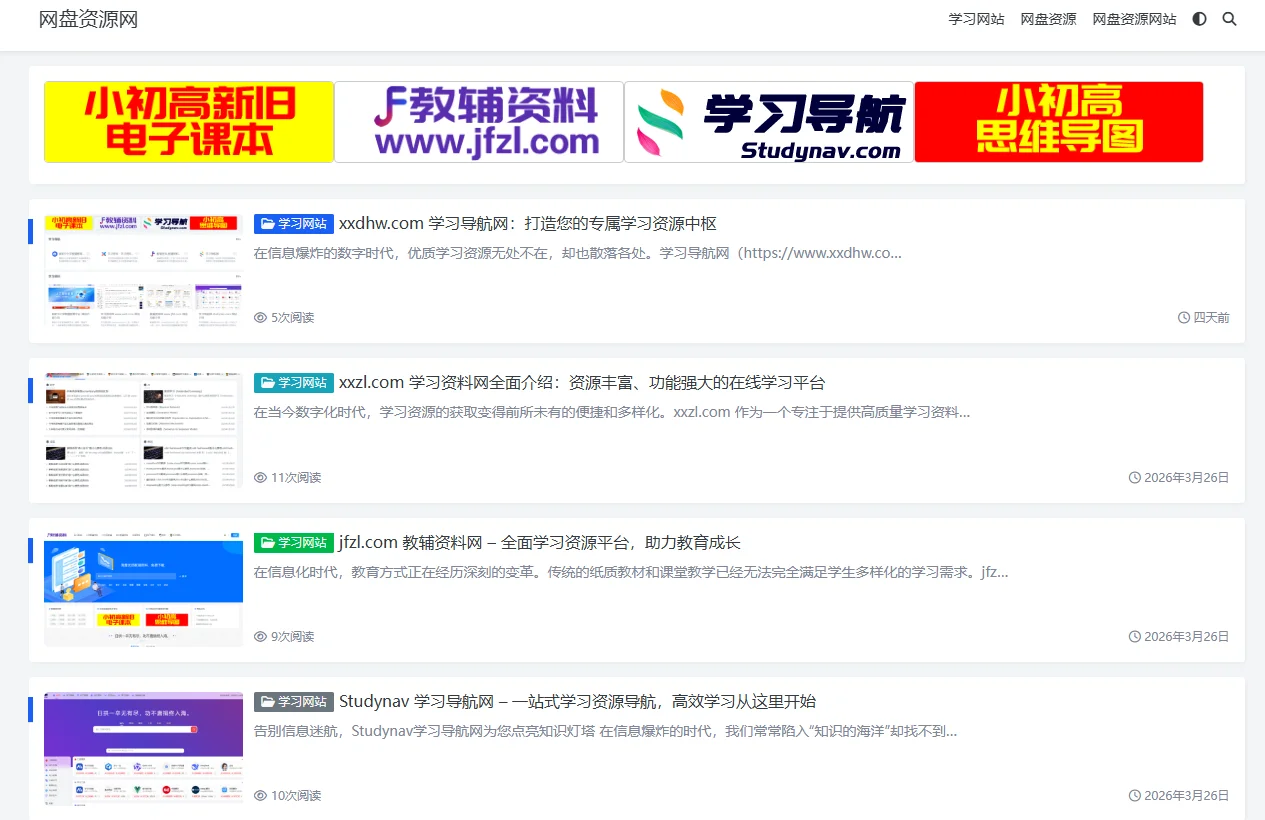Image resolution: width=1265 pixels, height=820 pixels.
Task: Click the eye icon beside 11次阅读
Action: (260, 477)
